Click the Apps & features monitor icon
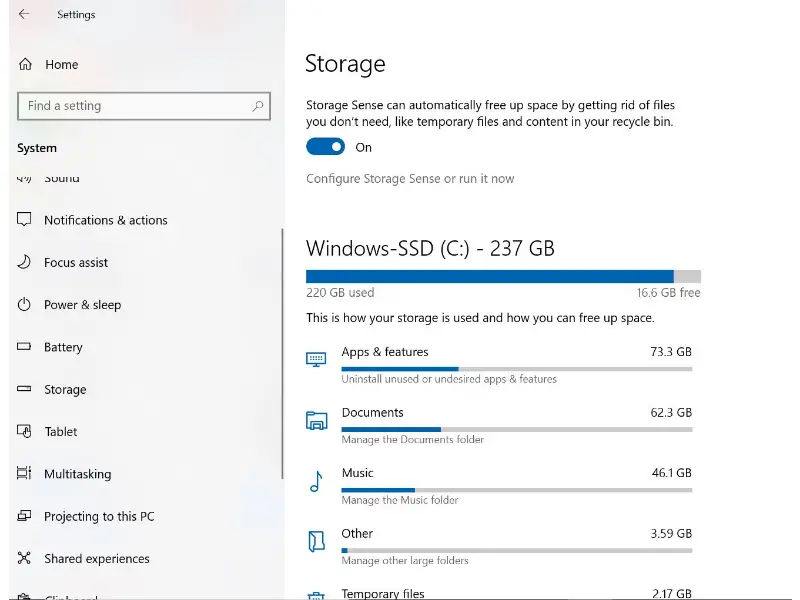Viewport: 800px width, 600px height. click(316, 359)
